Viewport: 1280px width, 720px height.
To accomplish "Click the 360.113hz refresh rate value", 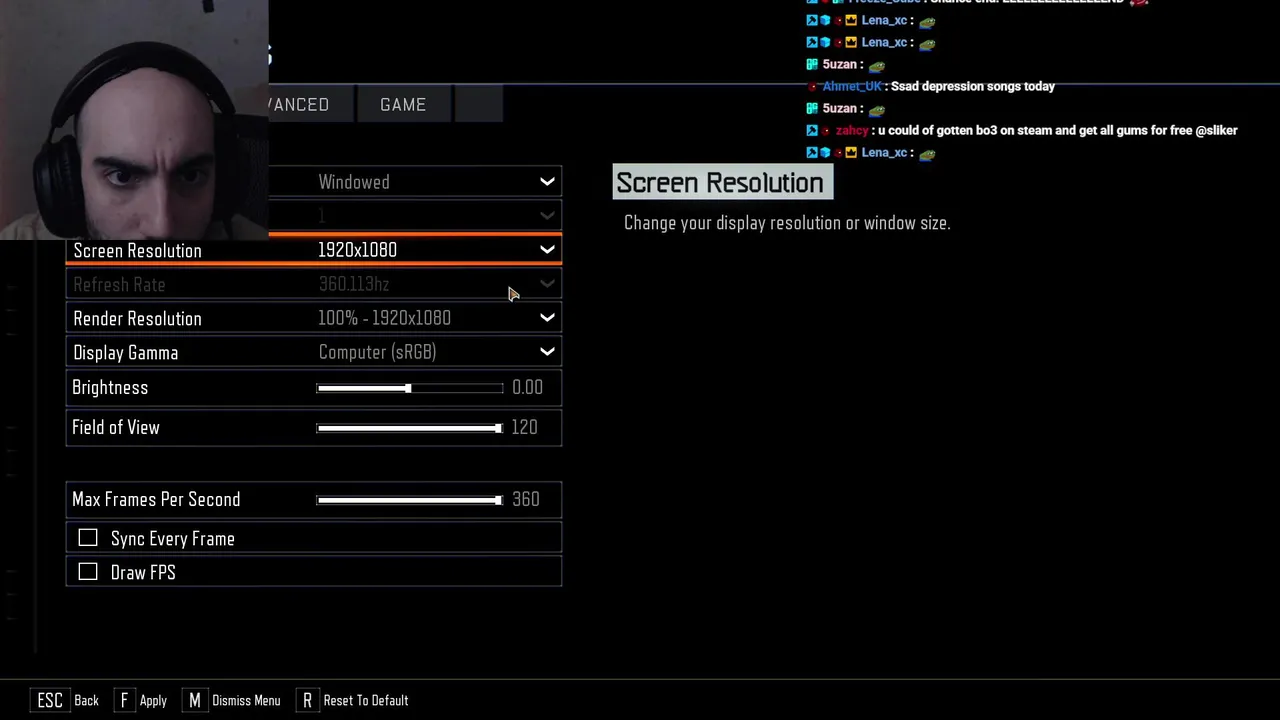I will (x=354, y=284).
